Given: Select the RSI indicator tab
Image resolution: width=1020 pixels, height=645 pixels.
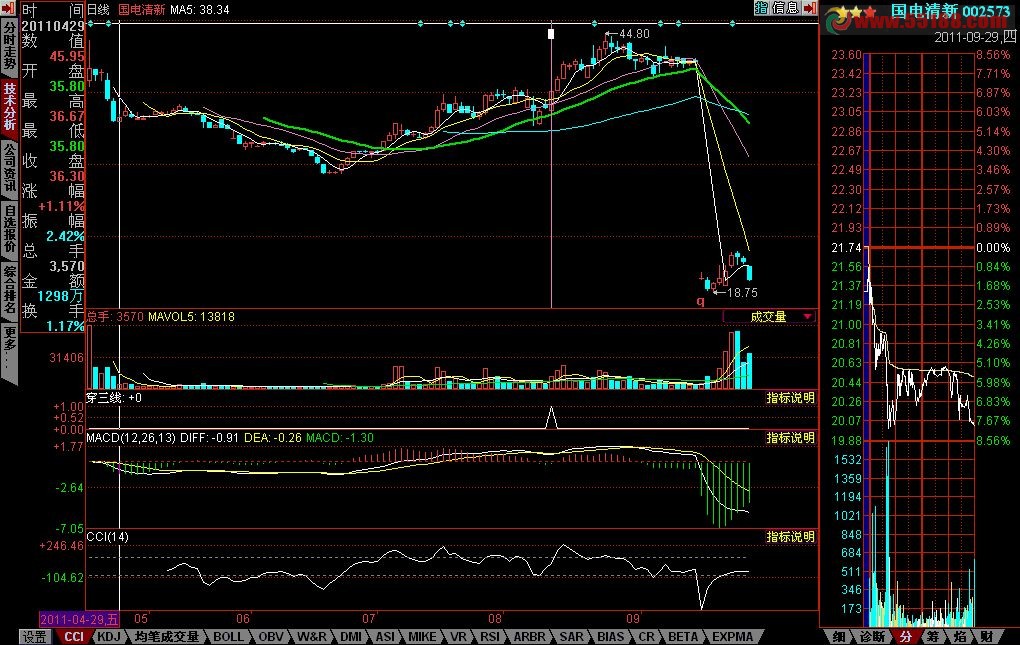Looking at the screenshot, I should [x=490, y=637].
